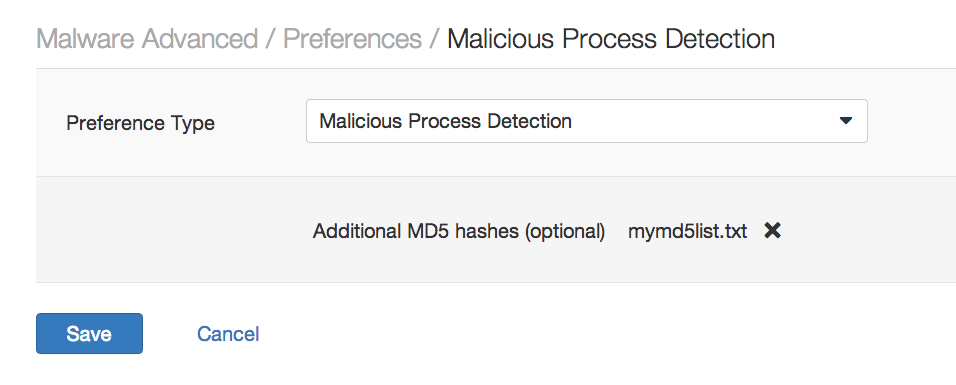Click the caret arrow in Preference Type box

[x=845, y=121]
